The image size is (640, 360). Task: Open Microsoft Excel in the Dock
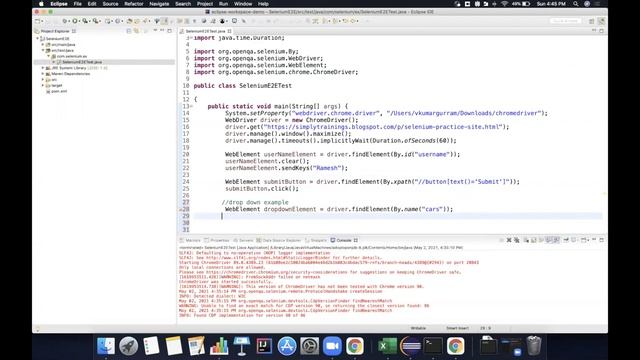(x=387, y=346)
